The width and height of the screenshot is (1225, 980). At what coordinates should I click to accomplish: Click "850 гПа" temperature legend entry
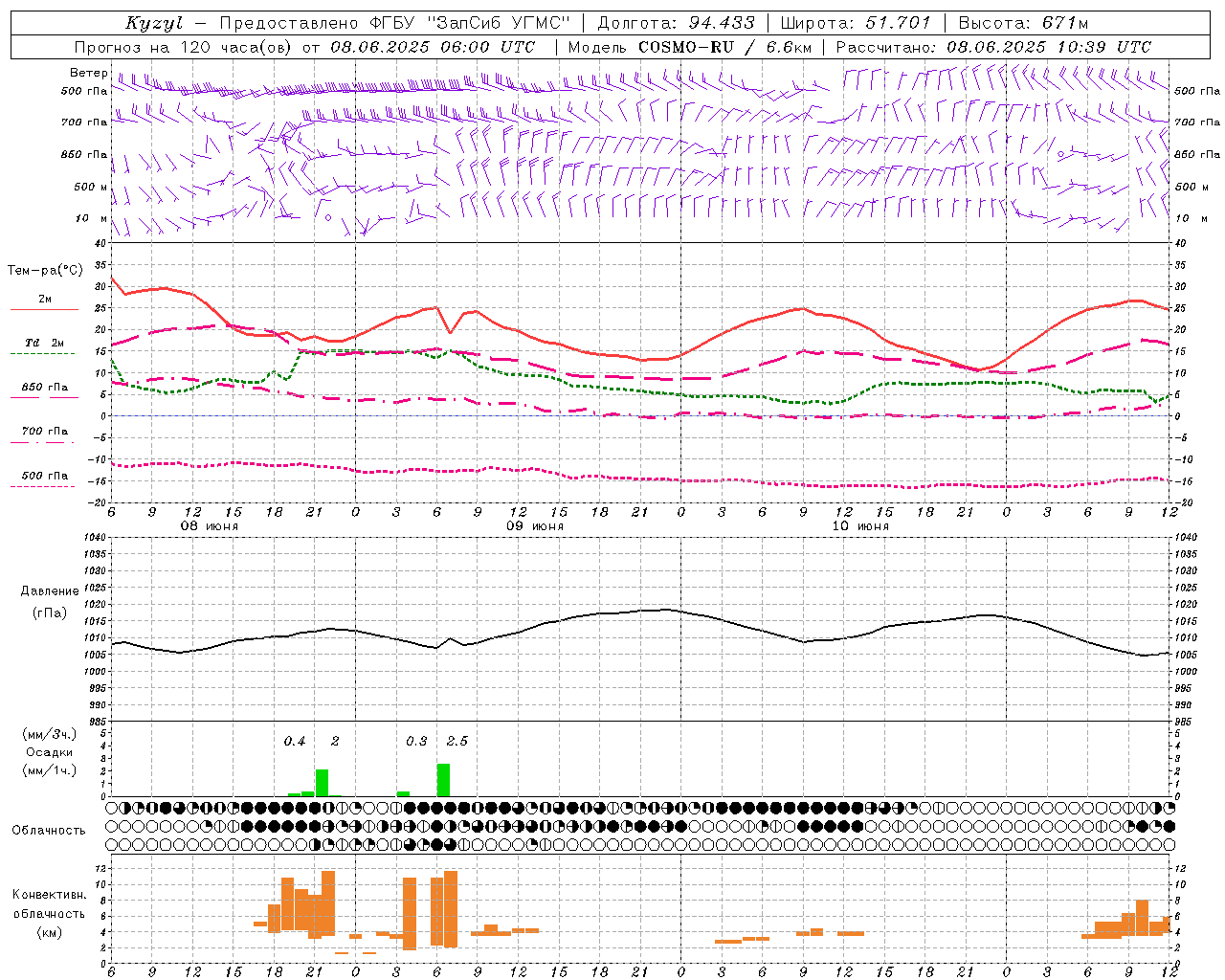tap(45, 388)
